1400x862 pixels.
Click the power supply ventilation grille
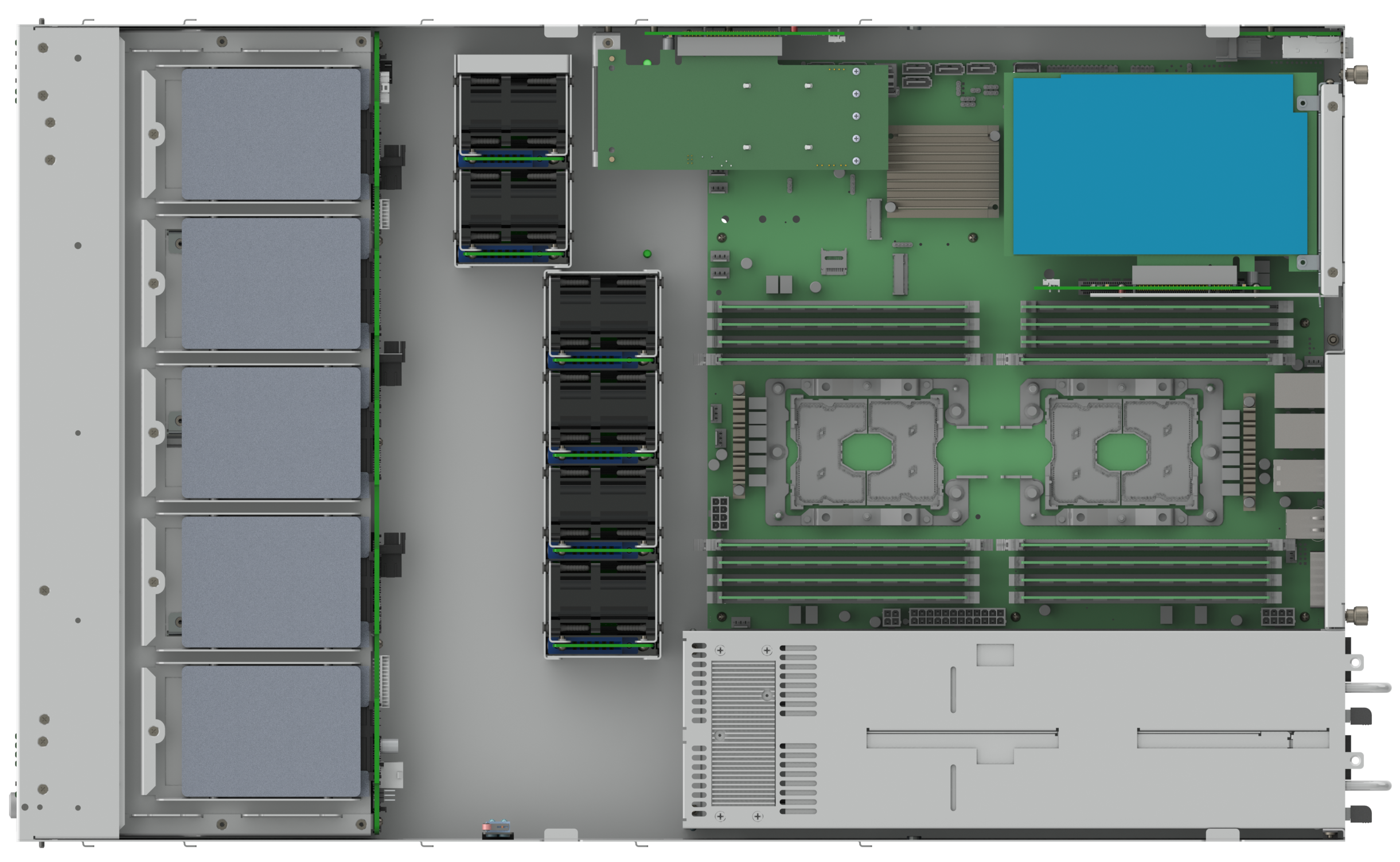point(743,733)
